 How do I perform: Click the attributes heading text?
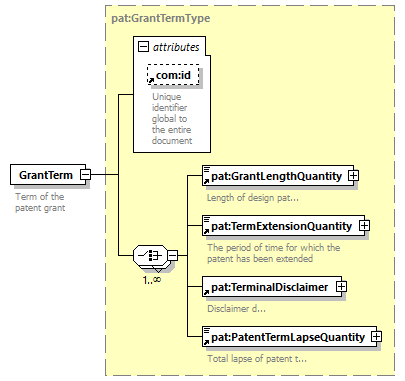[176, 47]
